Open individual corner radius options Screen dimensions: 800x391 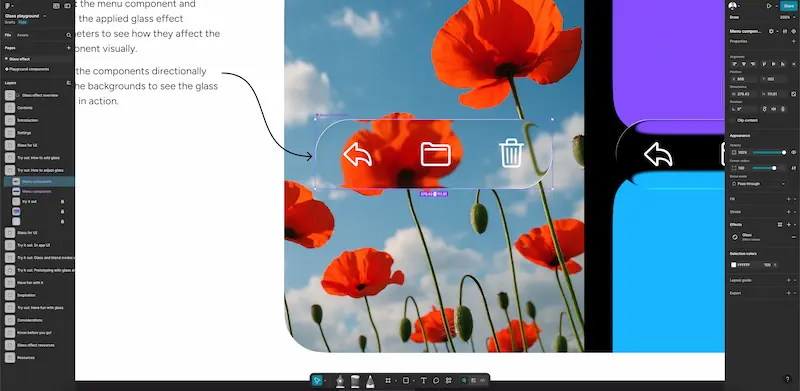[x=793, y=168]
